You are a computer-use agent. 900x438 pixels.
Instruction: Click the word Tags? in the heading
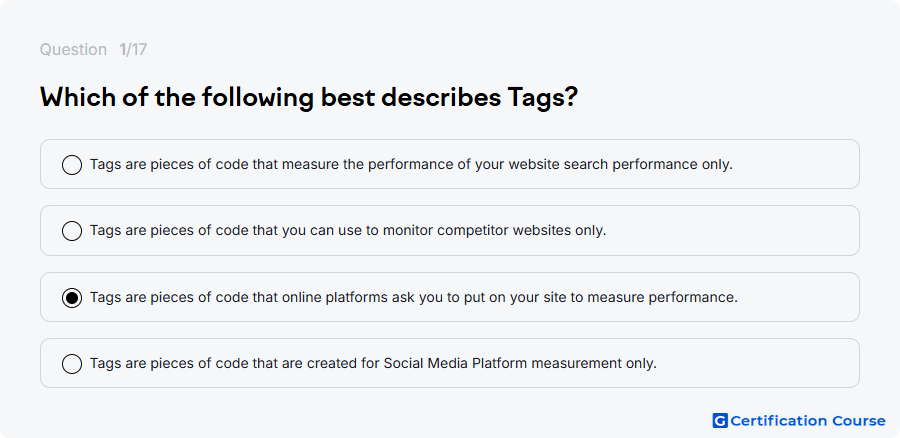point(542,98)
